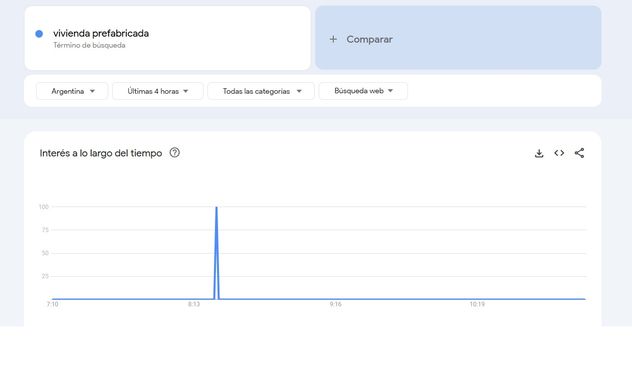This screenshot has width=632, height=380.
Task: Open the Argentina region dropdown
Action: [x=72, y=91]
